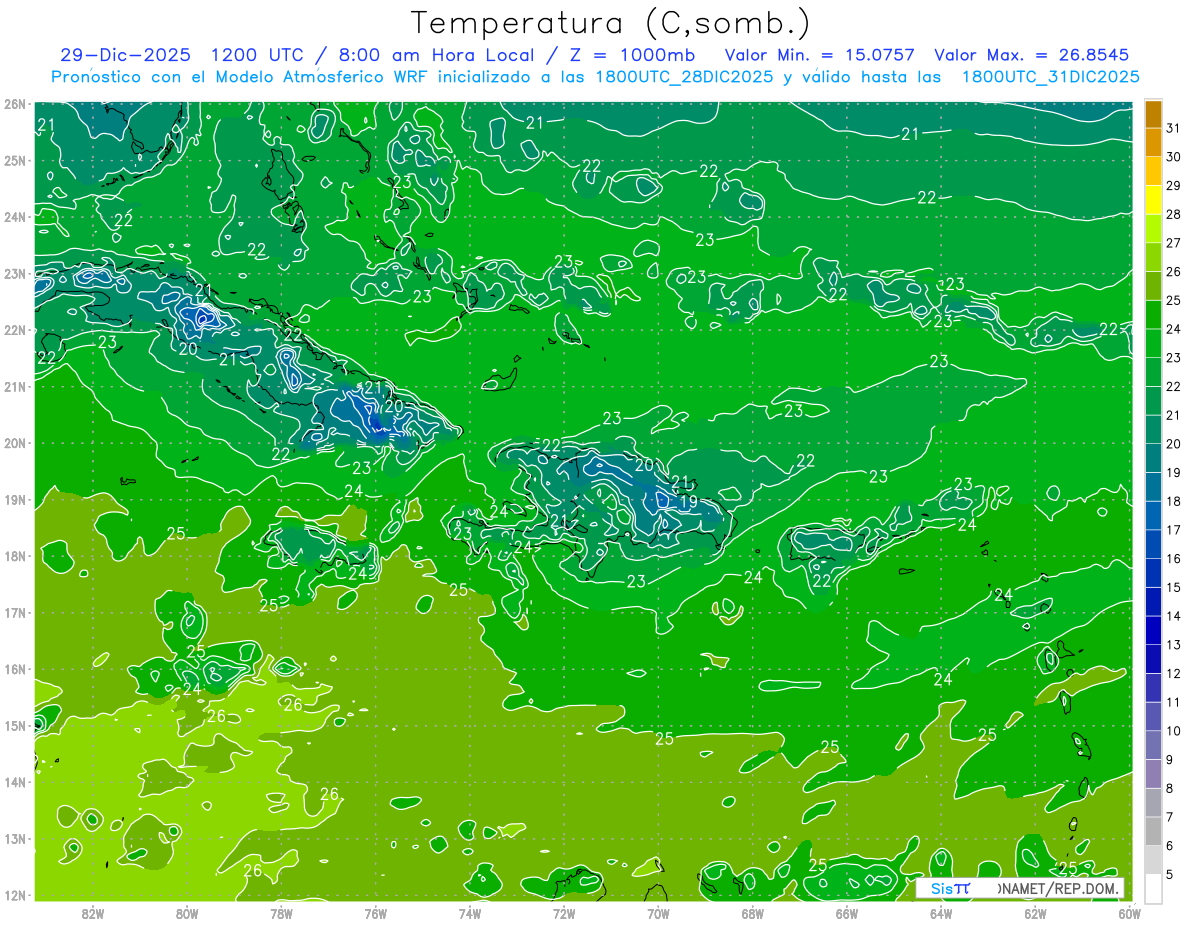Click the 18N latitude axis label
Screen dimensions: 1200x927
click(x=15, y=556)
